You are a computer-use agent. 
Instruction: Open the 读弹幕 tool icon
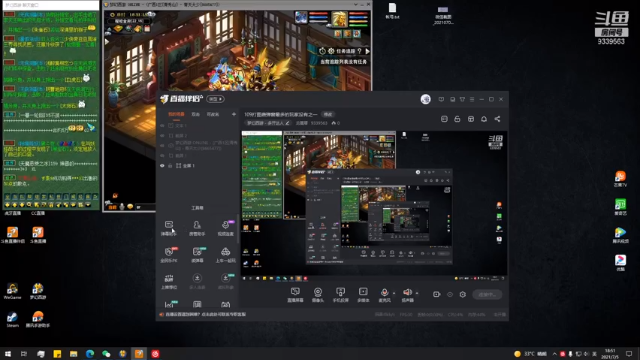[197, 255]
